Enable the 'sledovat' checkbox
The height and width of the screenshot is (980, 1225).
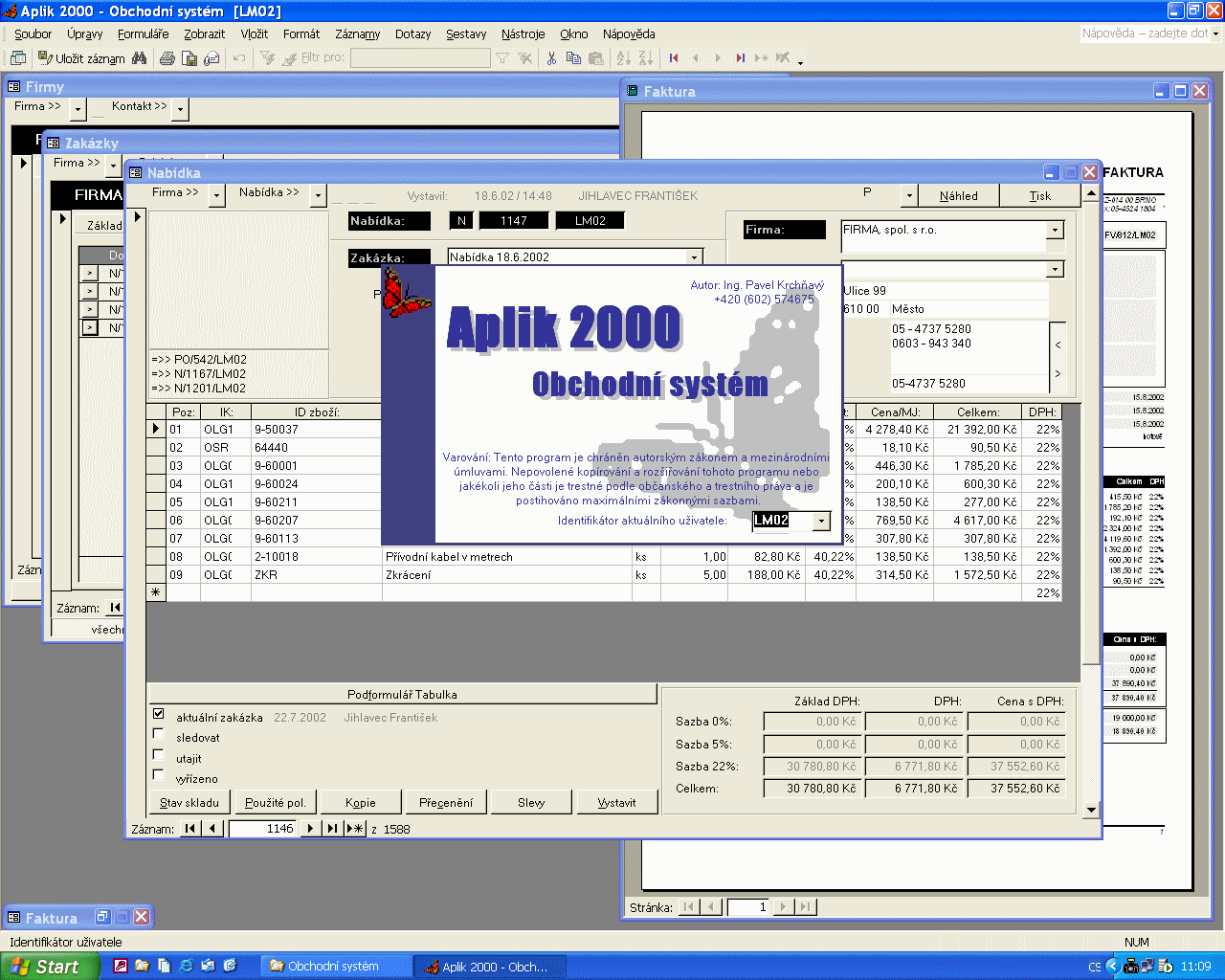(159, 734)
